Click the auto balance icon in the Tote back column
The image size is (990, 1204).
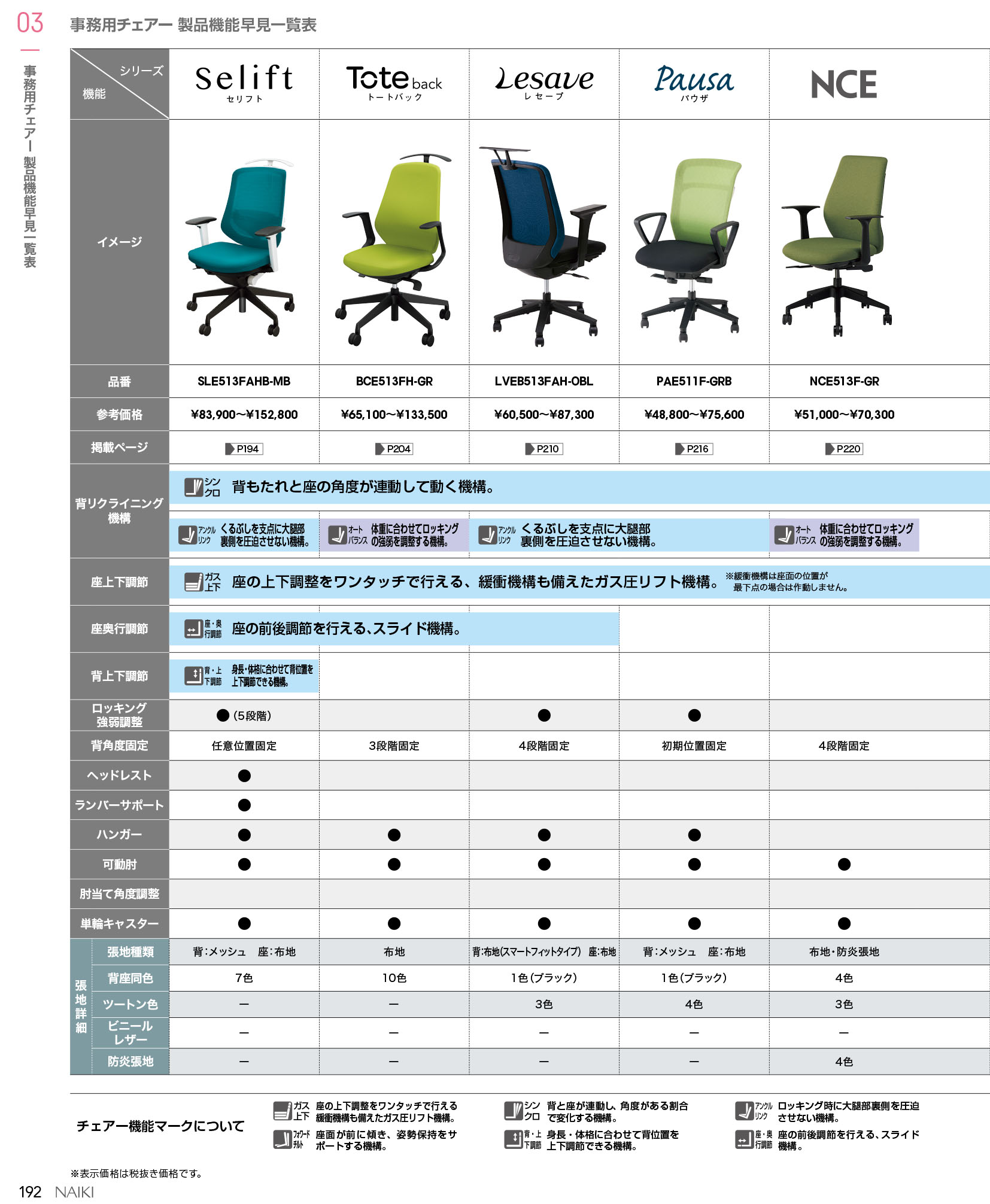click(338, 535)
